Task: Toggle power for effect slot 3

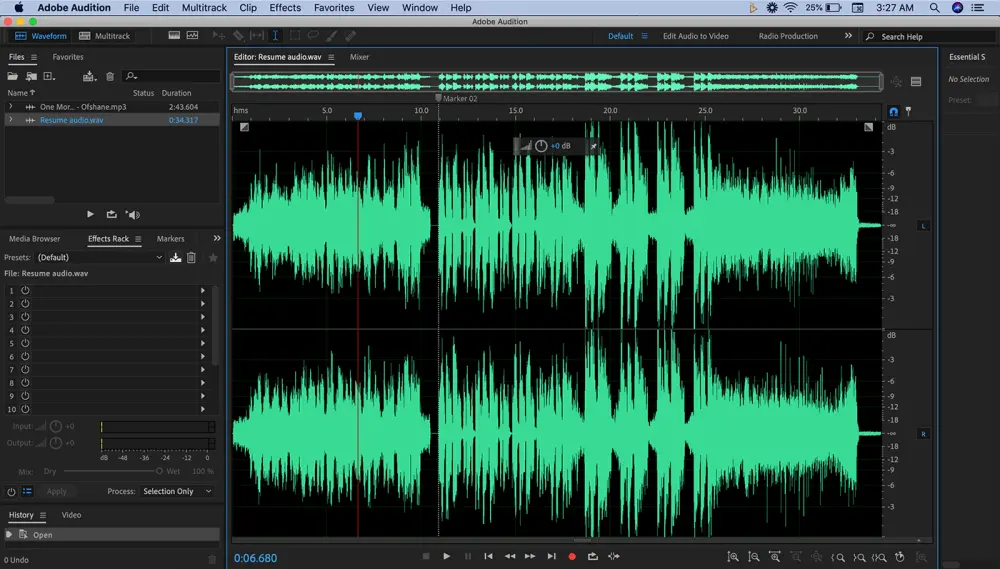Action: 25,316
